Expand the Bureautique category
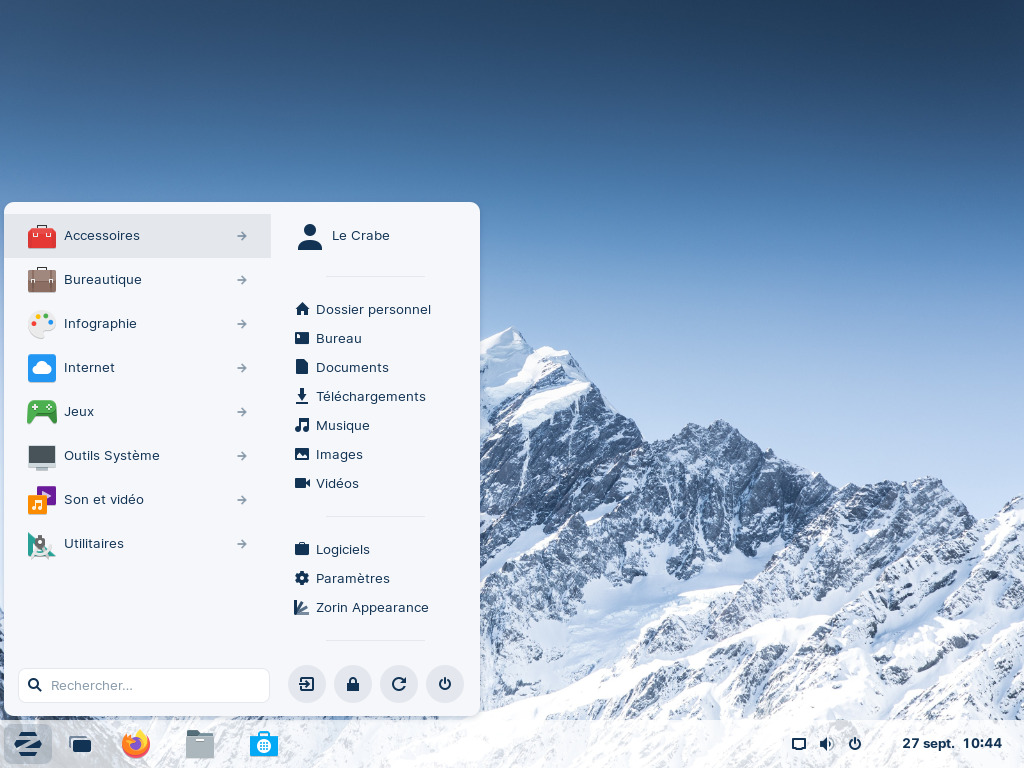This screenshot has width=1024, height=768. click(138, 280)
